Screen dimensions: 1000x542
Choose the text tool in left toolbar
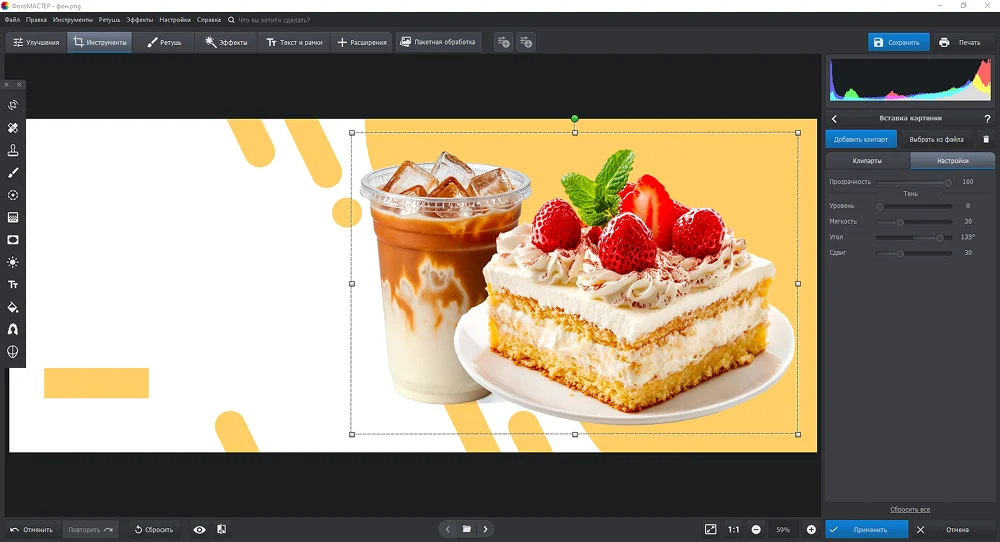pos(13,285)
